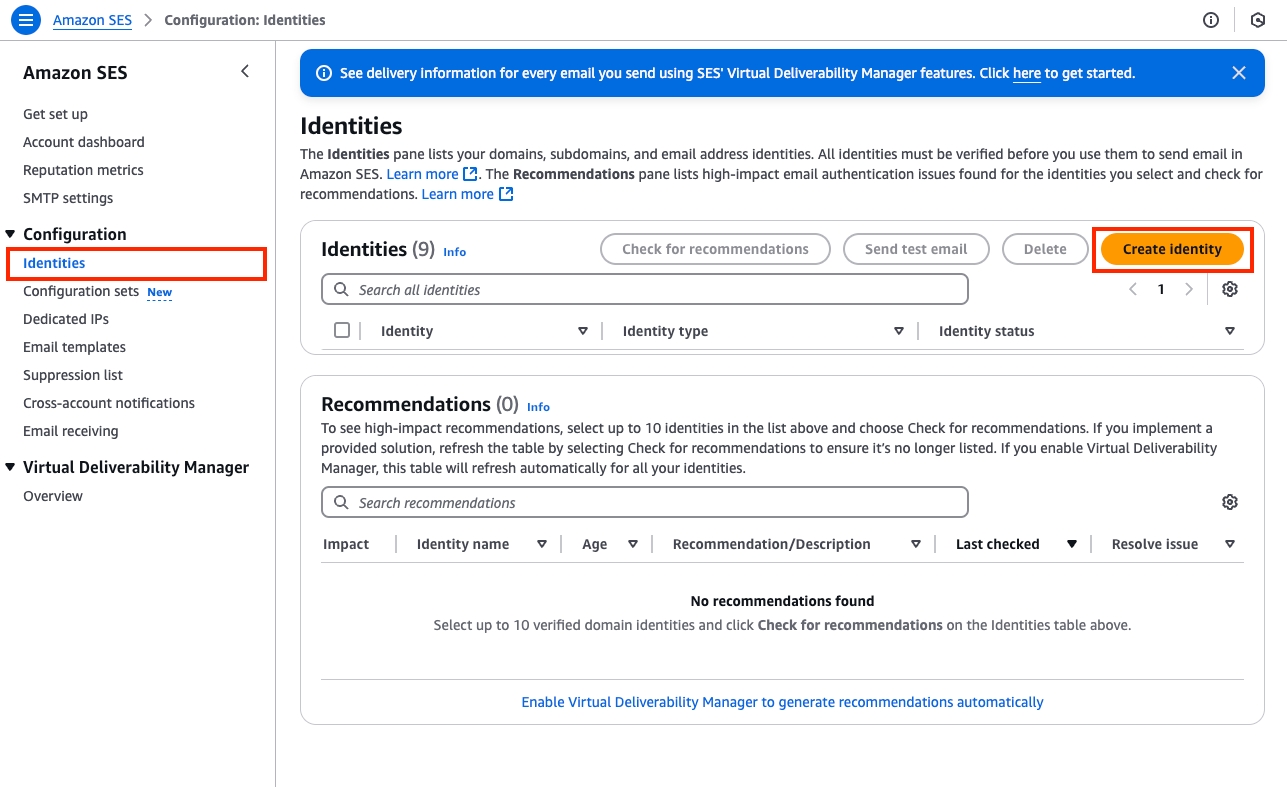1287x787 pixels.
Task: Click the Search all identities field
Action: 645,289
